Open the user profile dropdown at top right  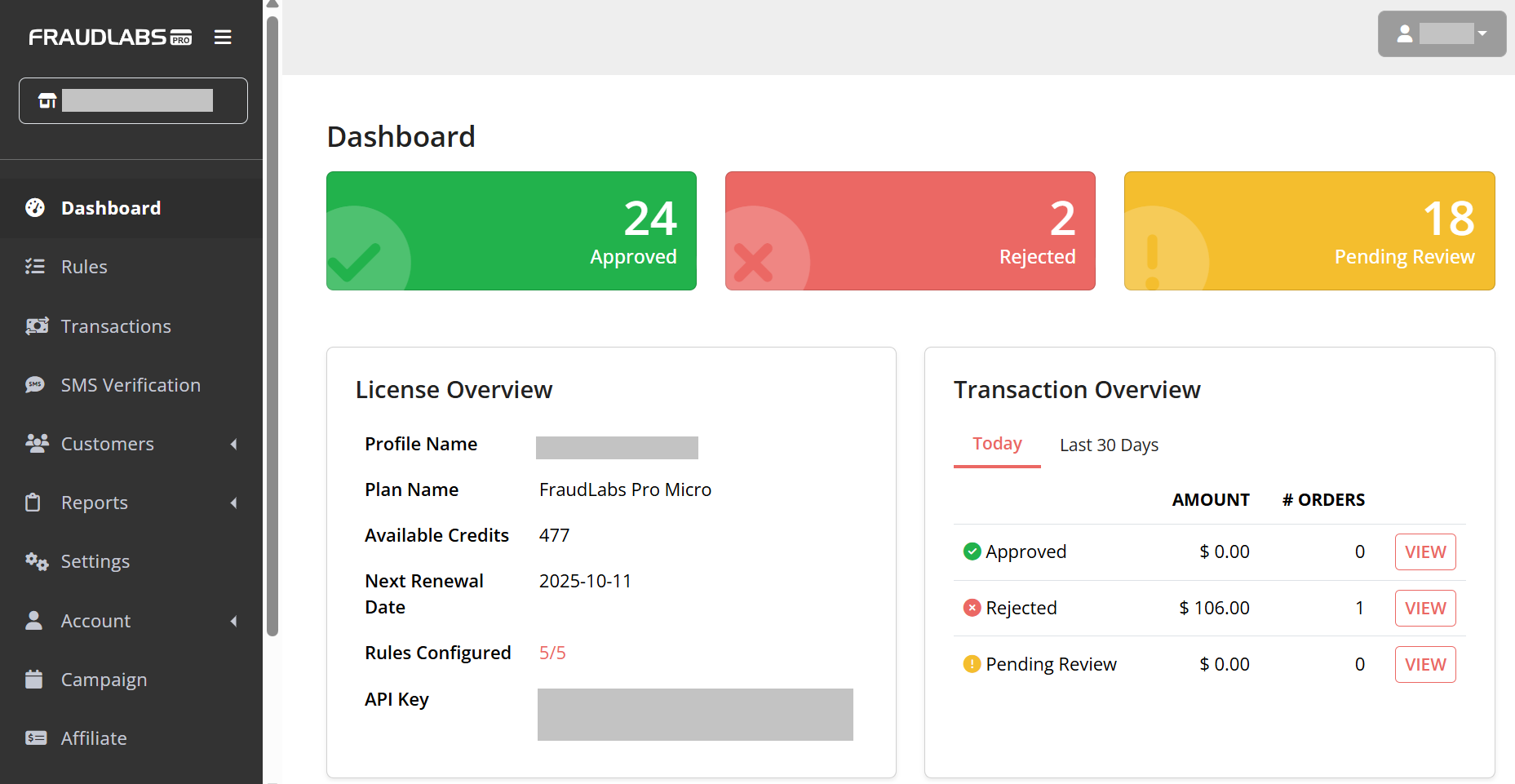(1442, 34)
